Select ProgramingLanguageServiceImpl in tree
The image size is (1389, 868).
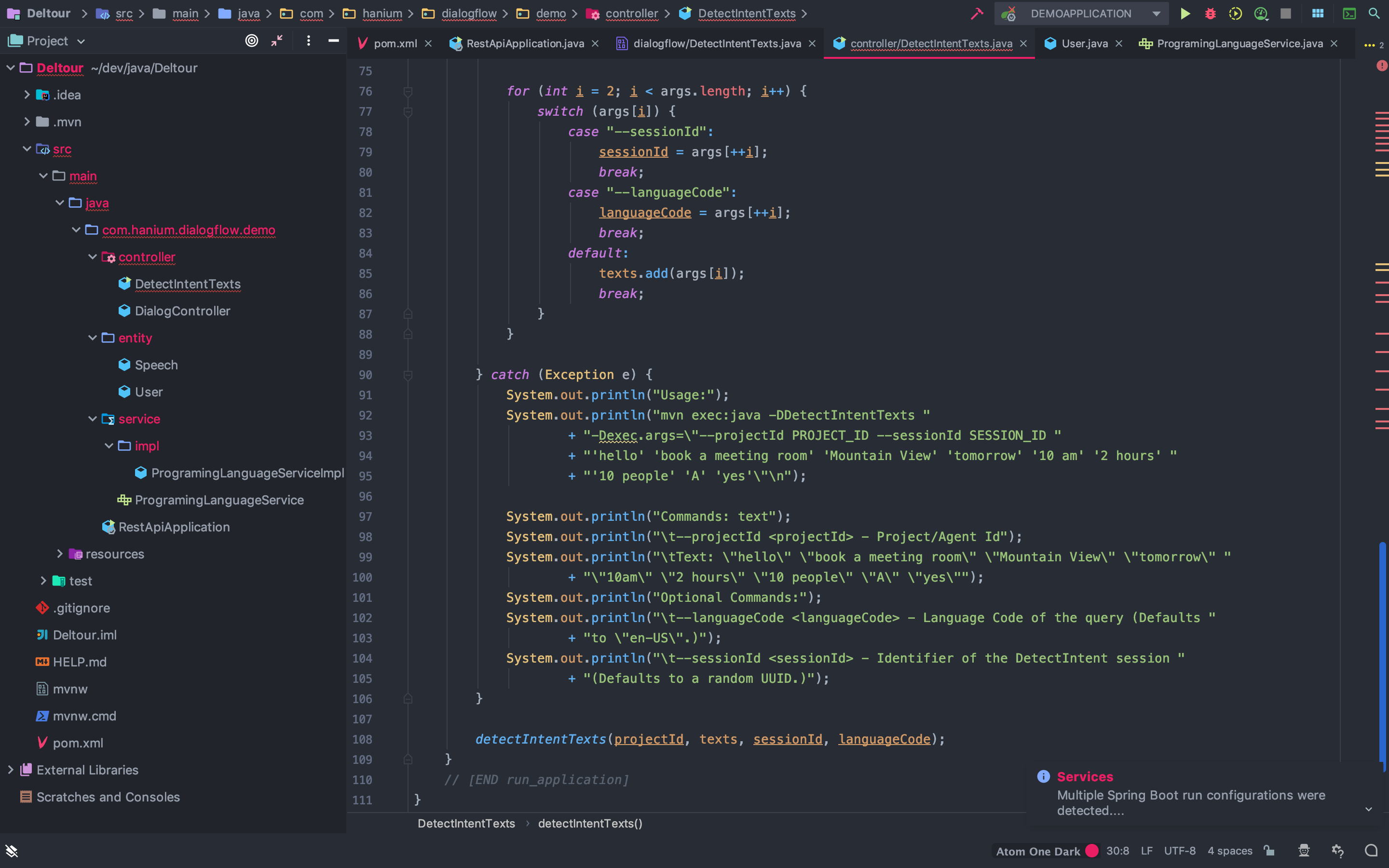(x=247, y=473)
